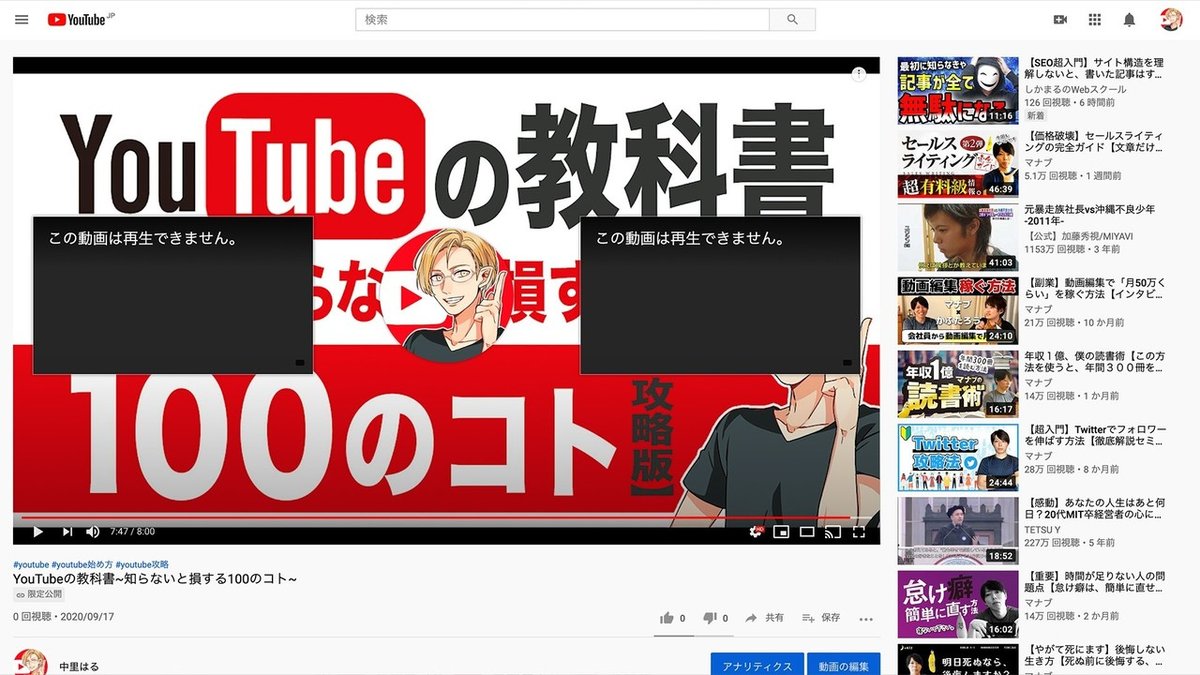1200x675 pixels.
Task: Save the video via 保存
Action: pyautogui.click(x=821, y=618)
